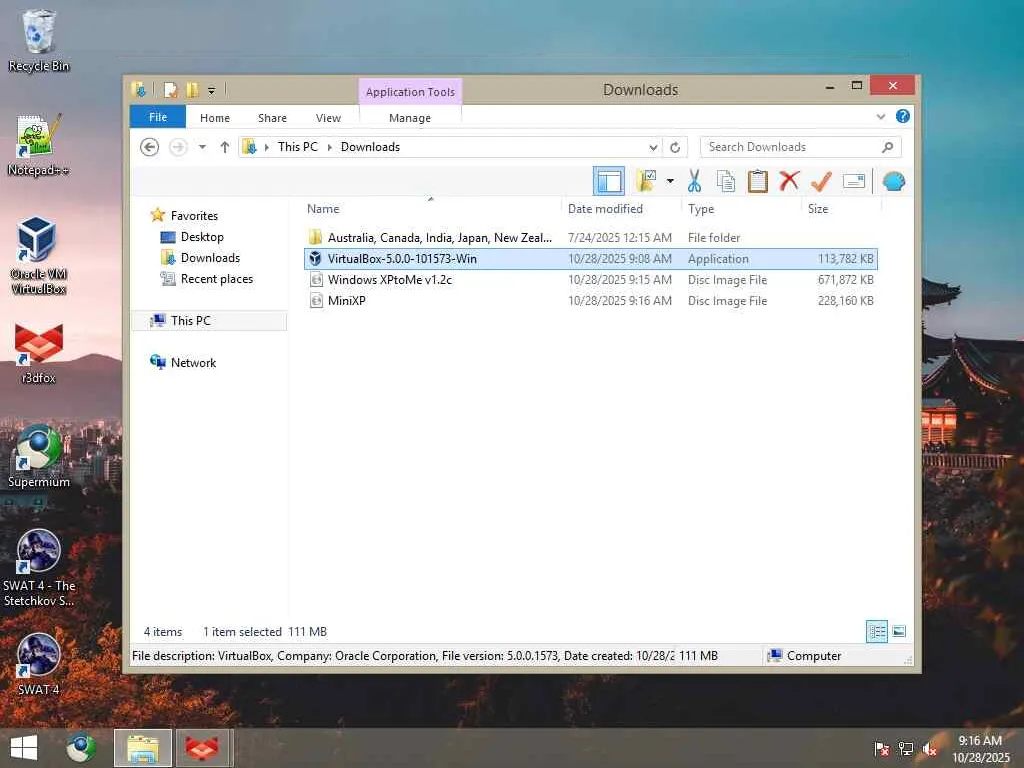Click the Paste clipboard icon
The image size is (1024, 768).
pos(758,181)
